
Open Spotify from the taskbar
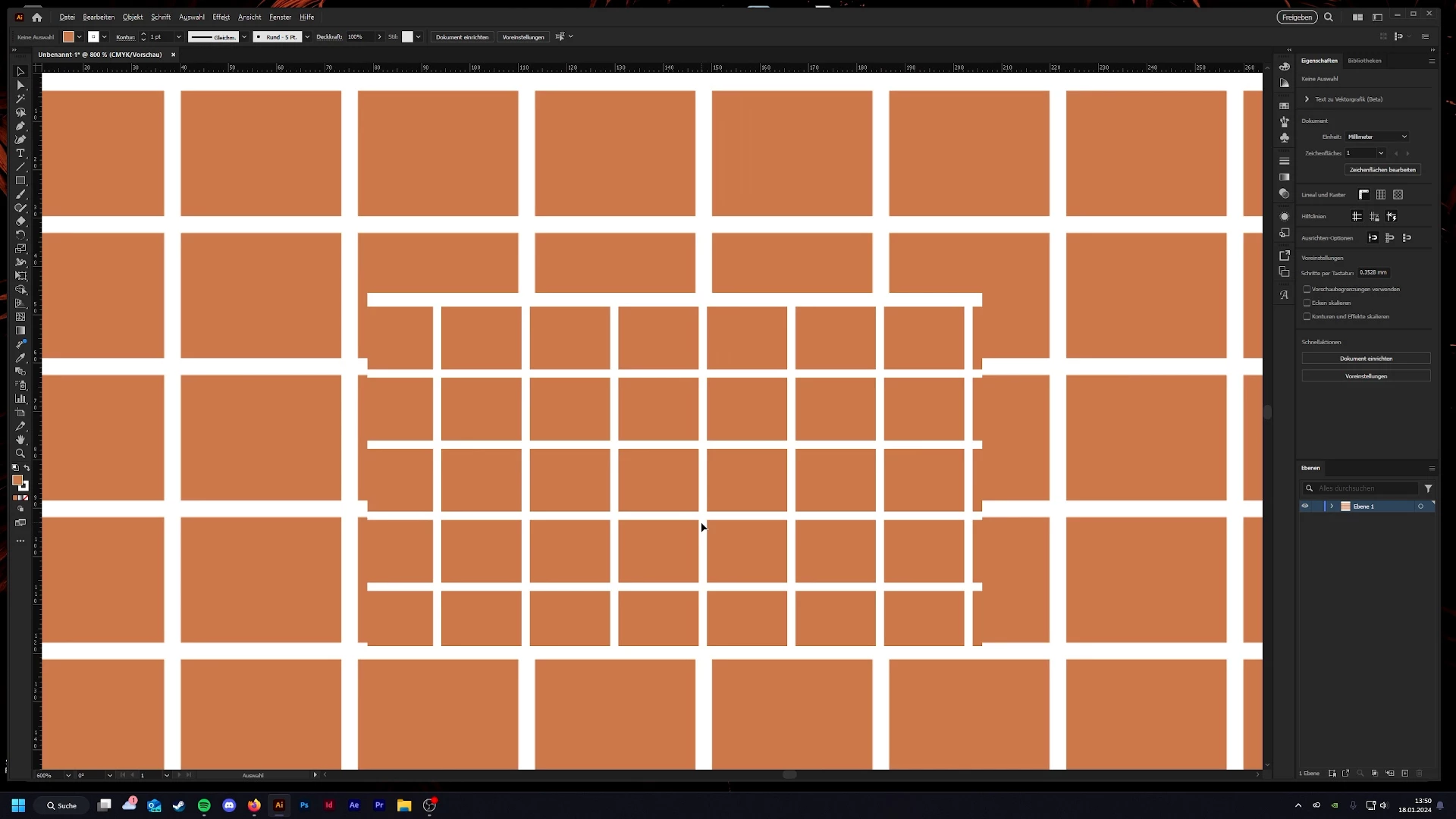pyautogui.click(x=204, y=805)
